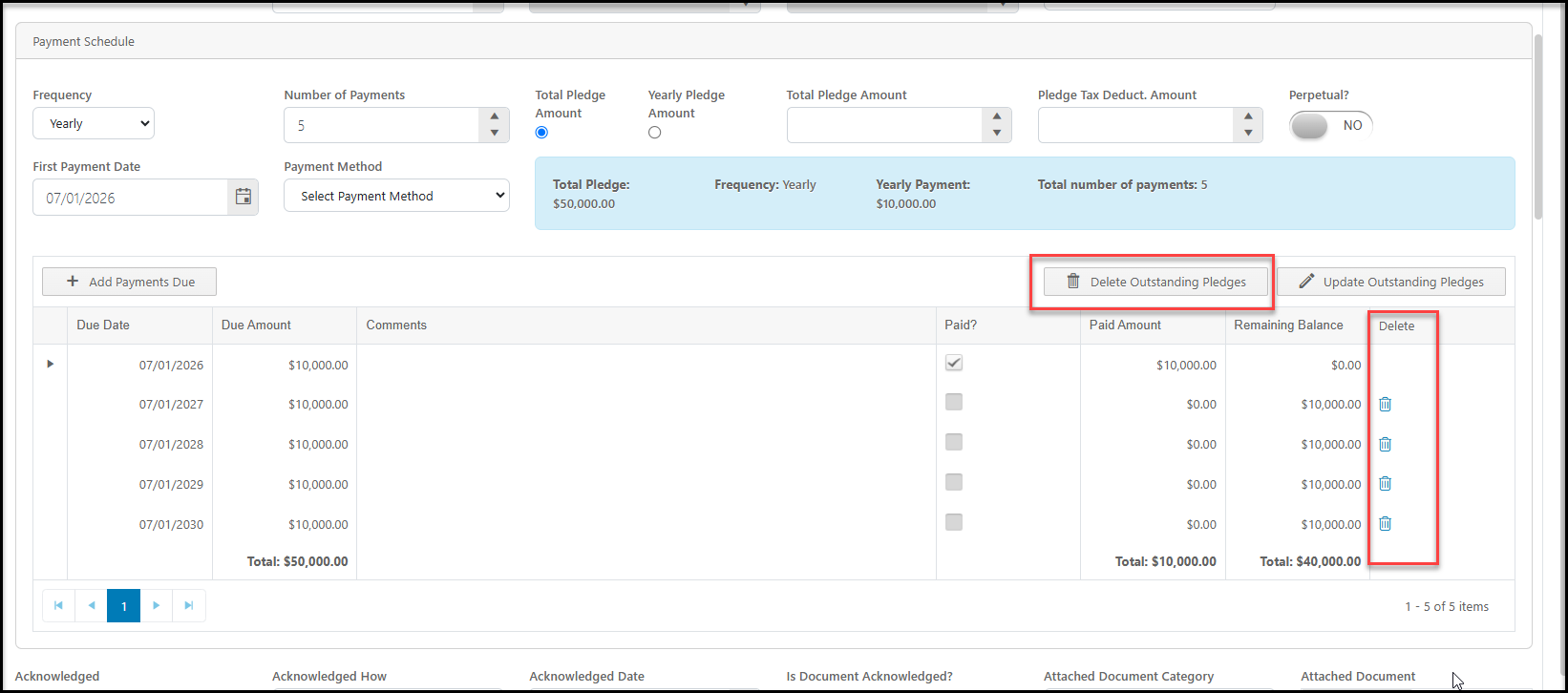Delete the 07/01/2029 payment row
The image size is (1568, 693).
1385,484
